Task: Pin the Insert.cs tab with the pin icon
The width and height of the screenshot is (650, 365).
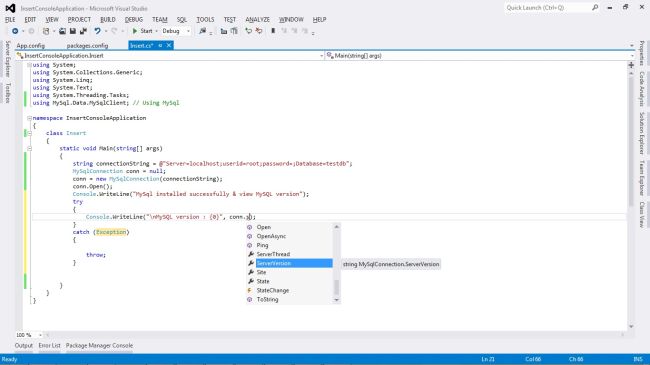Action: [x=160, y=46]
